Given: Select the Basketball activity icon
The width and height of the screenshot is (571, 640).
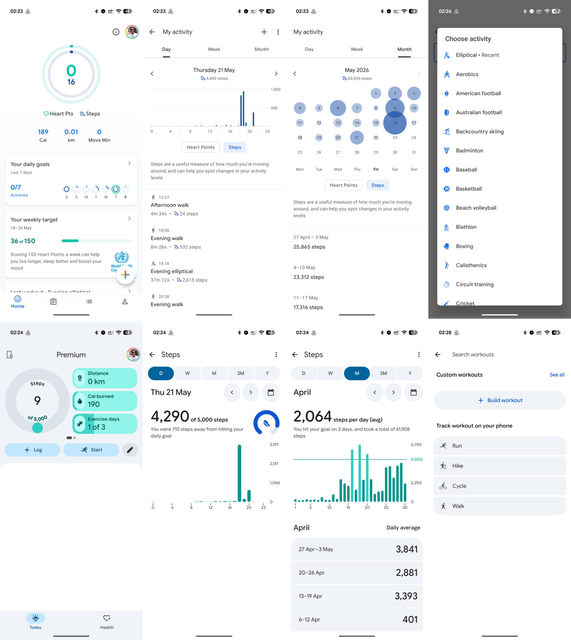Looking at the screenshot, I should [x=447, y=189].
